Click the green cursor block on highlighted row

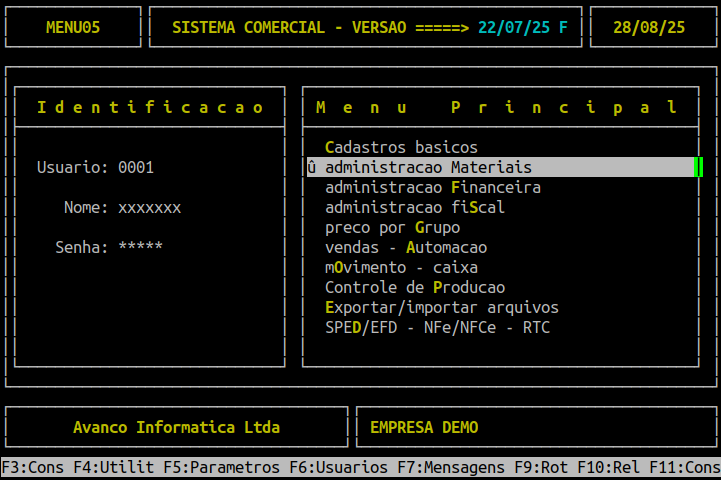pyautogui.click(x=698, y=167)
